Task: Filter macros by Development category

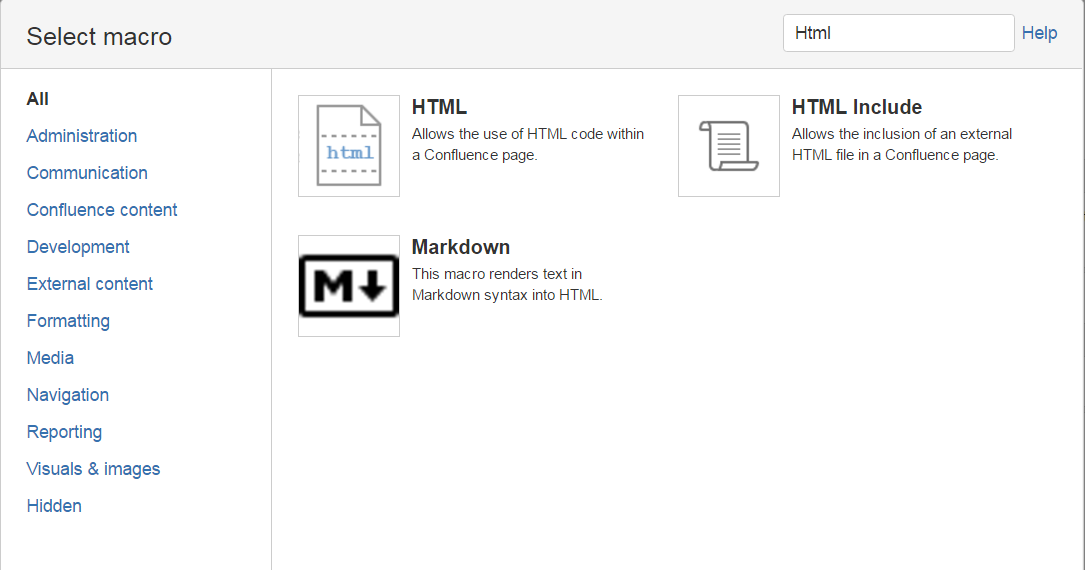Action: click(78, 247)
